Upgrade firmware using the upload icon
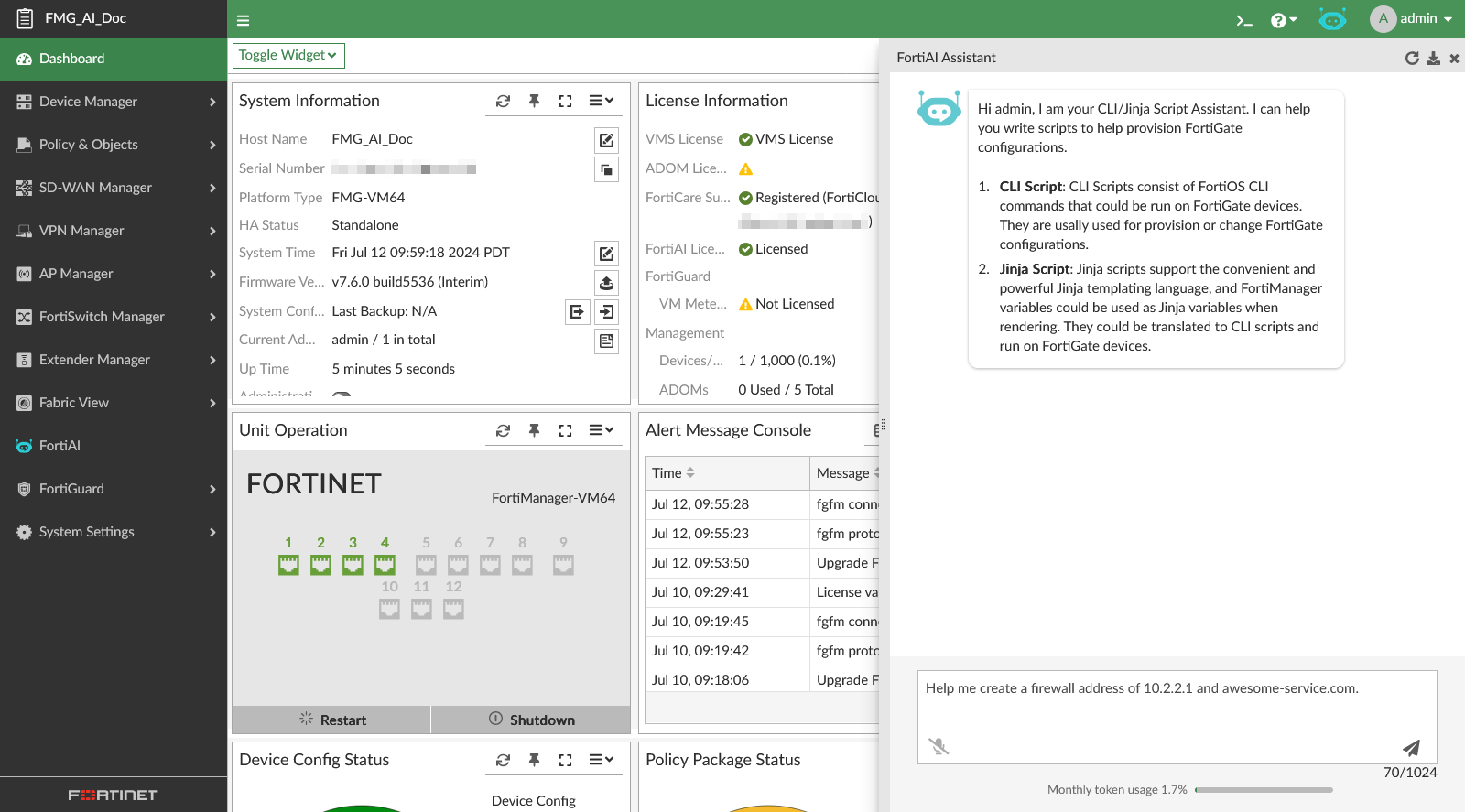The image size is (1465, 812). [x=606, y=283]
